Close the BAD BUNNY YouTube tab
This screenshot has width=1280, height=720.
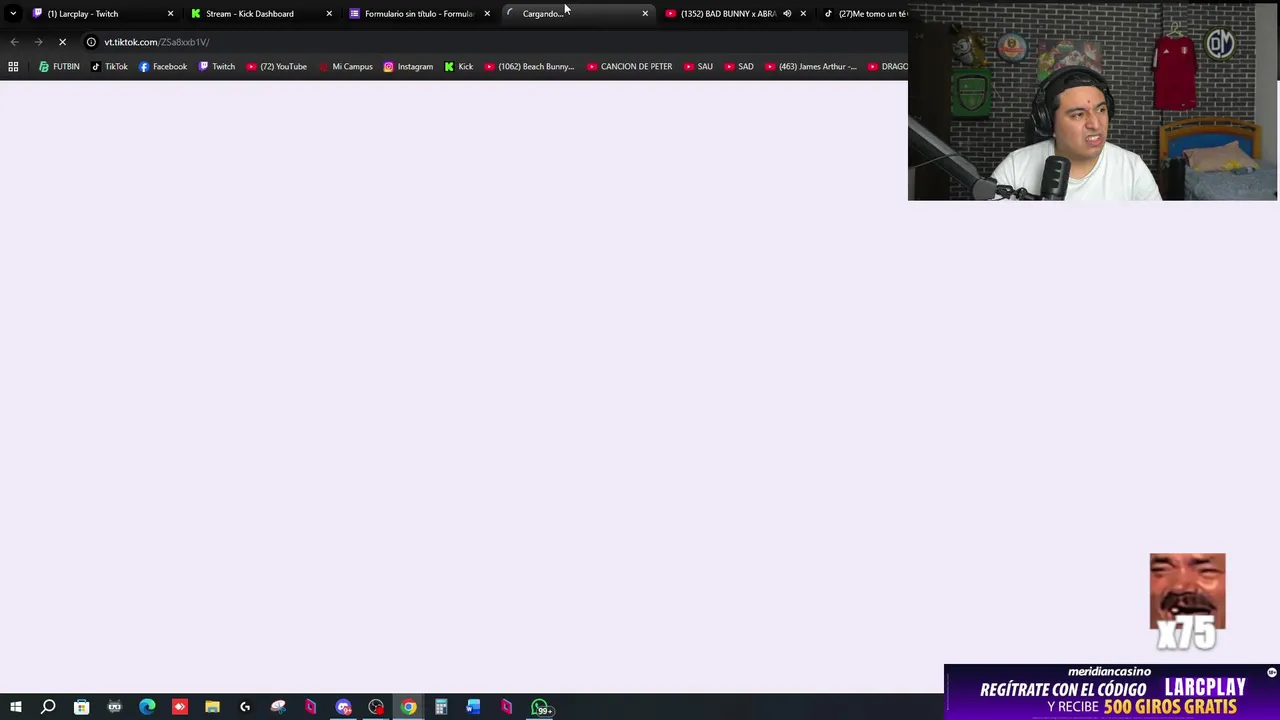(803, 14)
